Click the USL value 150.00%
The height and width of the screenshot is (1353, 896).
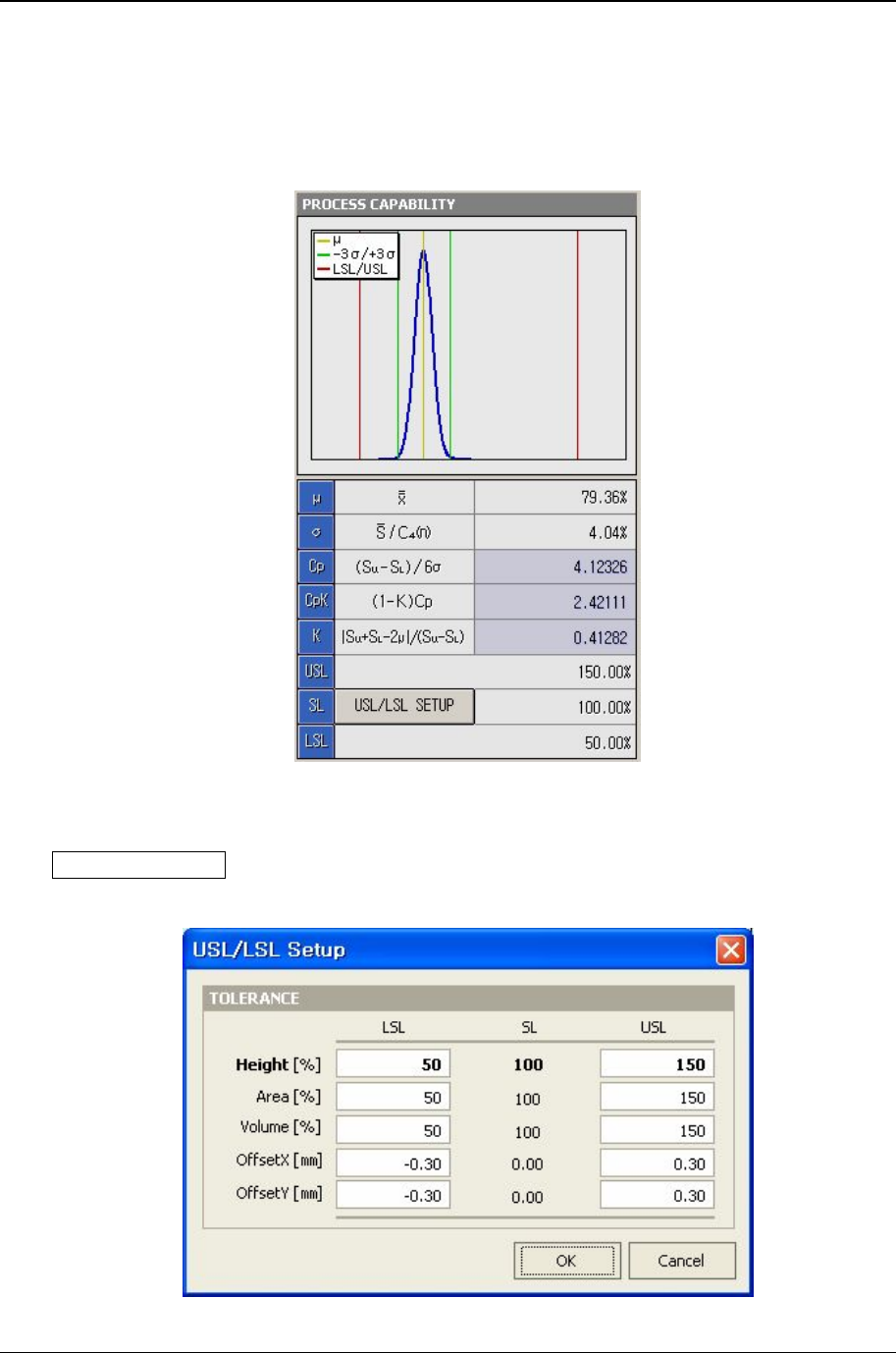604,673
